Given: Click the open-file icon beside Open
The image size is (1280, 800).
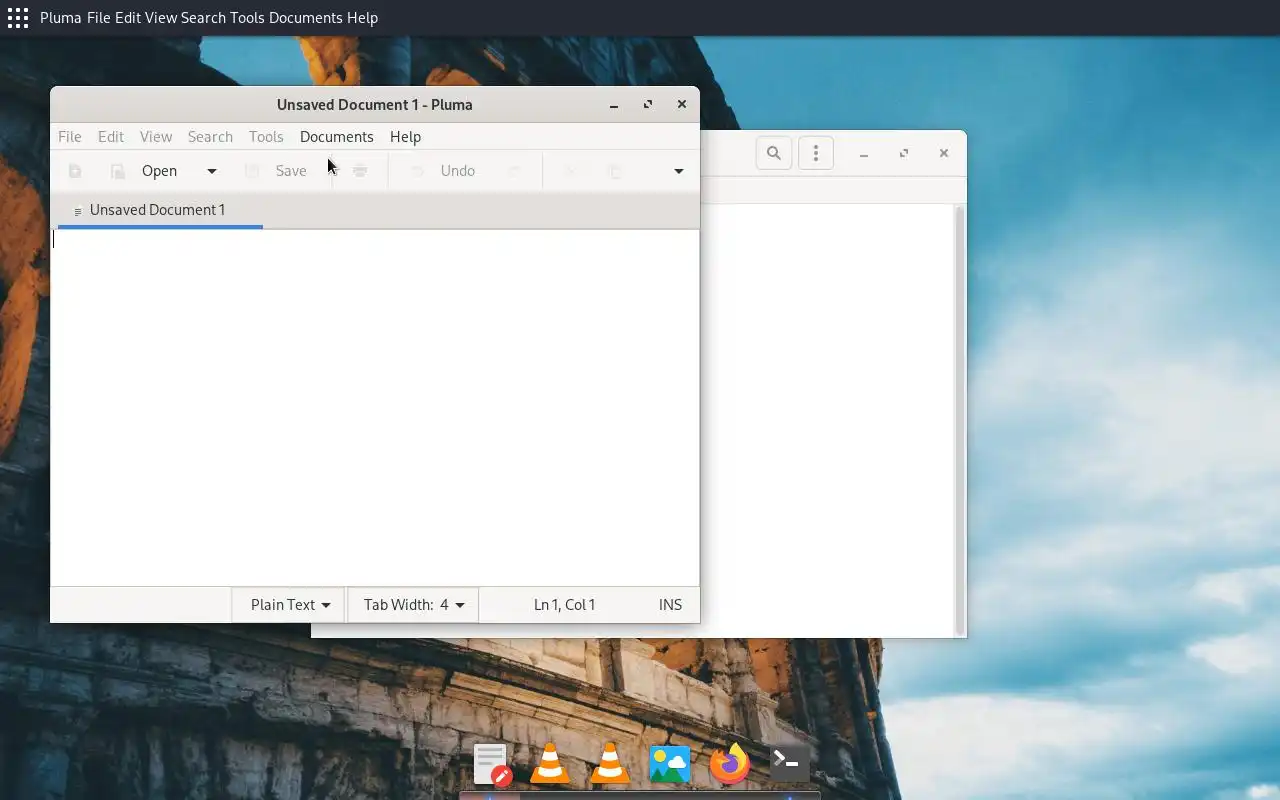Looking at the screenshot, I should pos(117,171).
